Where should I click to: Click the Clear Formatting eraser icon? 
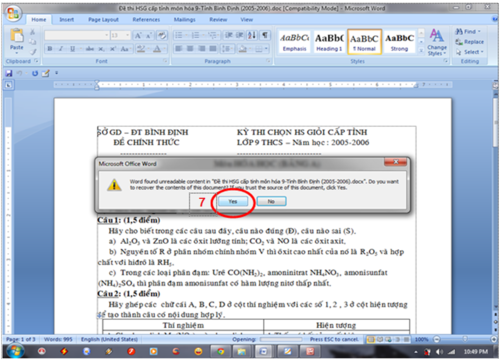[162, 35]
